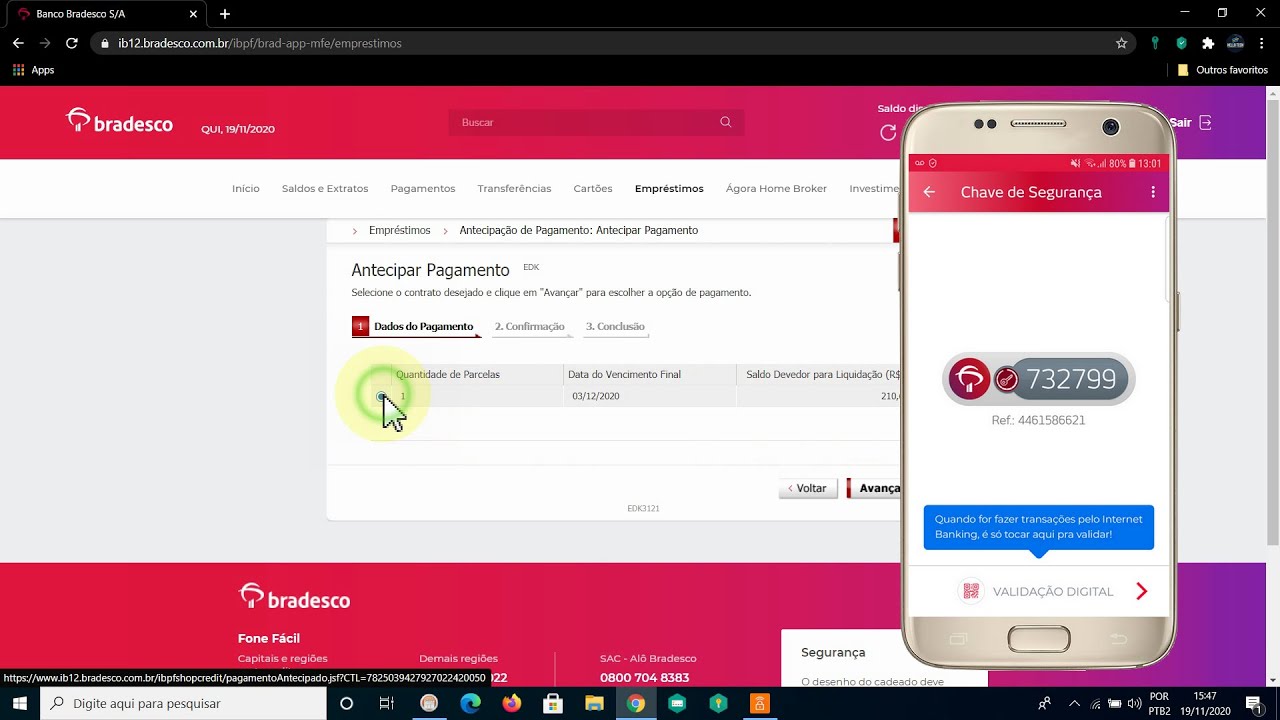Click the Avançar button
Screen dimensions: 1280x720
point(874,488)
